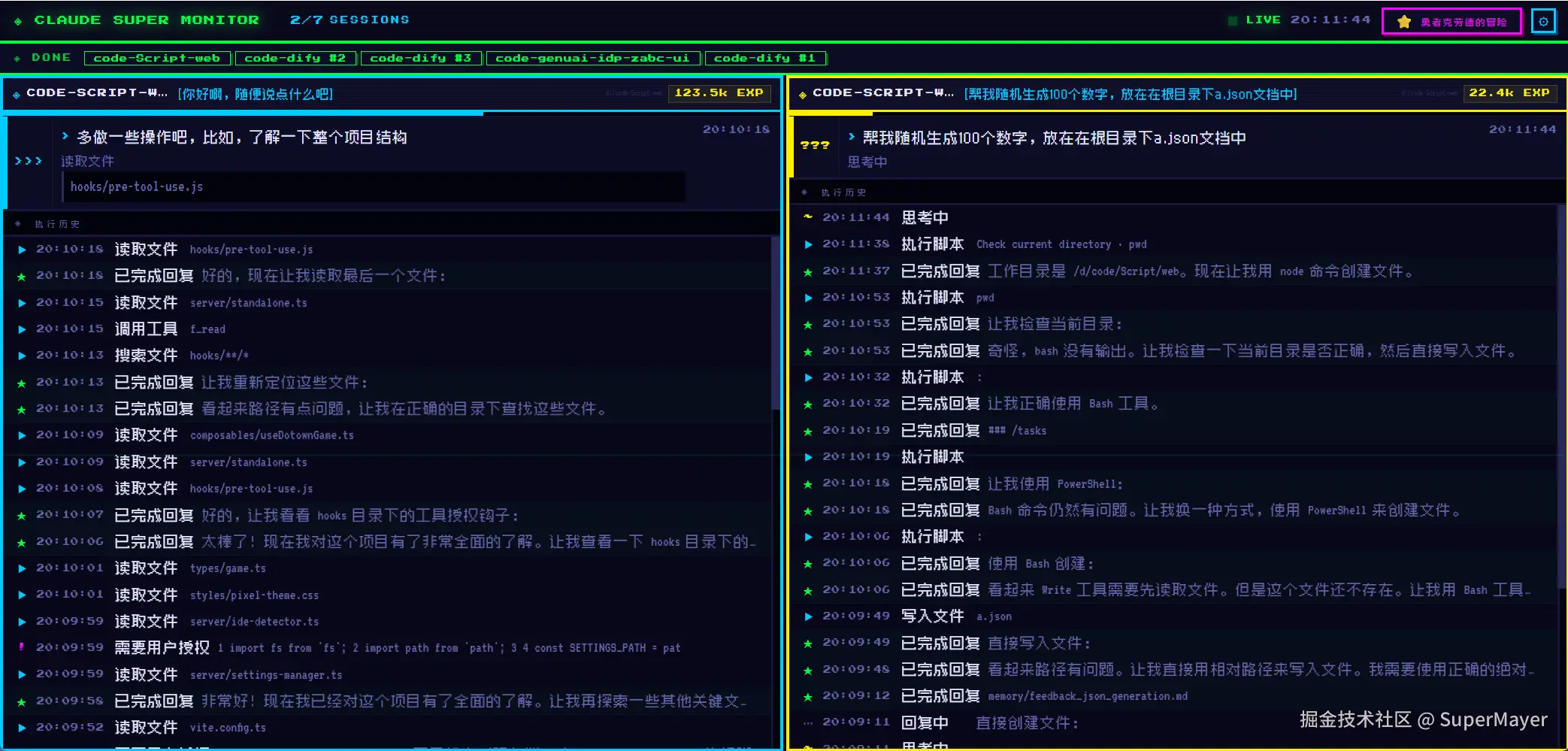Click the 2/7 SESSIONS counter
Screen dimensions: 1568x751
tap(350, 20)
